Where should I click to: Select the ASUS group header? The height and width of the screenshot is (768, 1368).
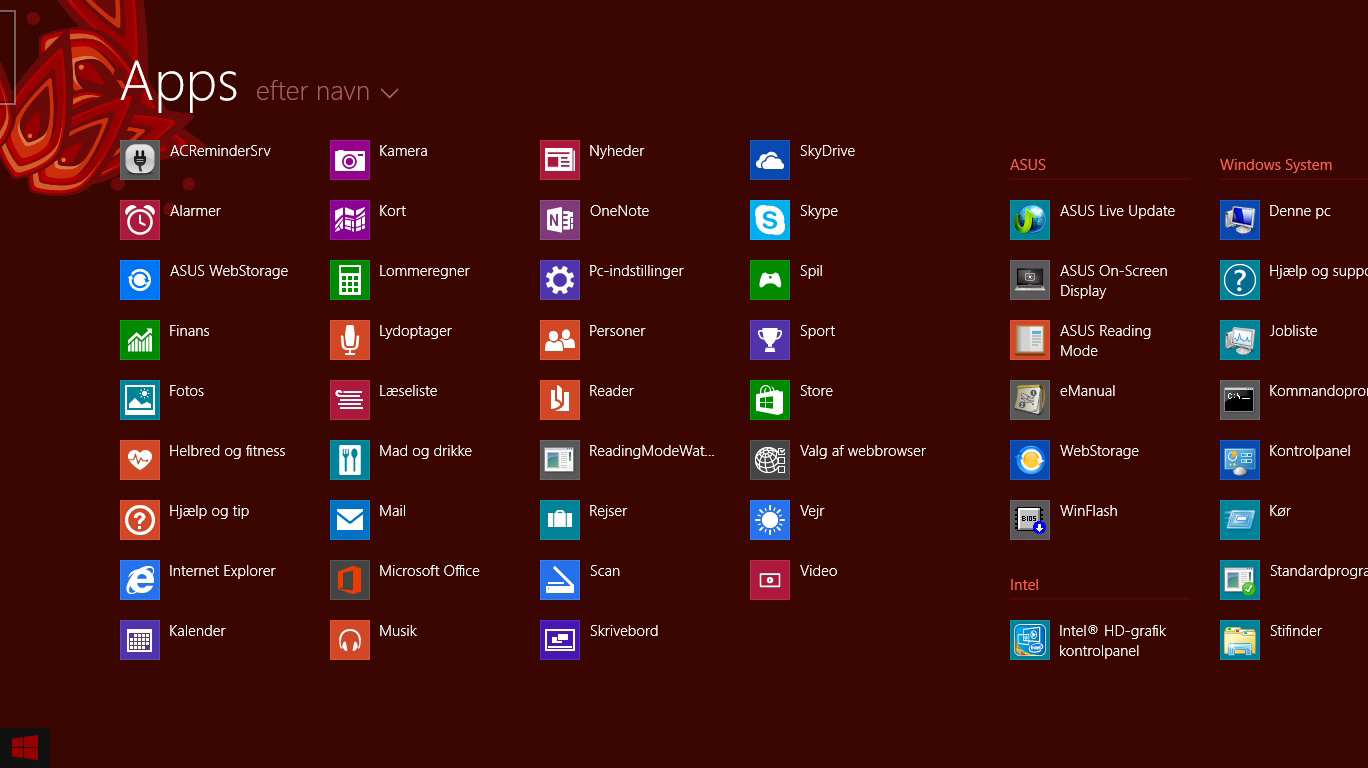tap(1028, 165)
